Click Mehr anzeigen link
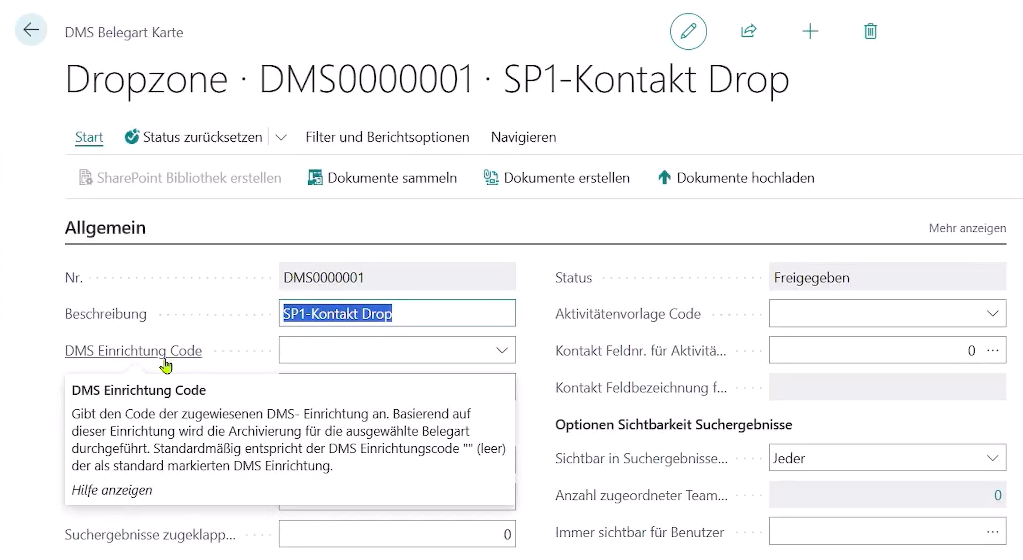 pyautogui.click(x=967, y=228)
